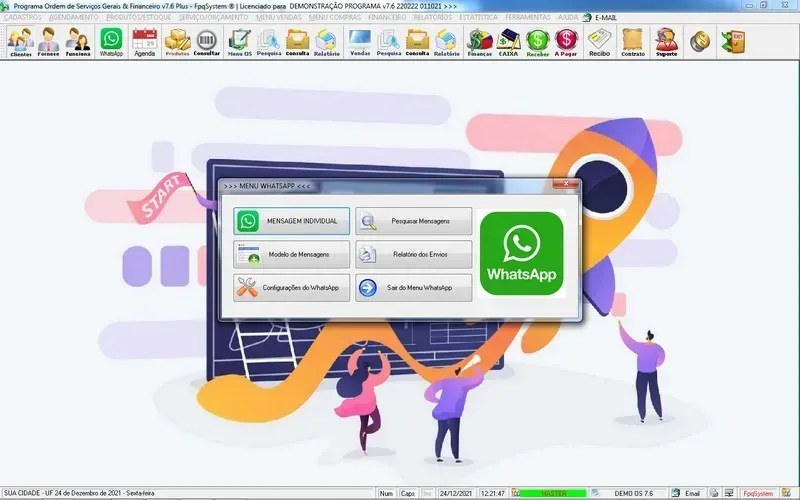Open the Agenda calendar icon
The image size is (800, 500).
click(145, 42)
